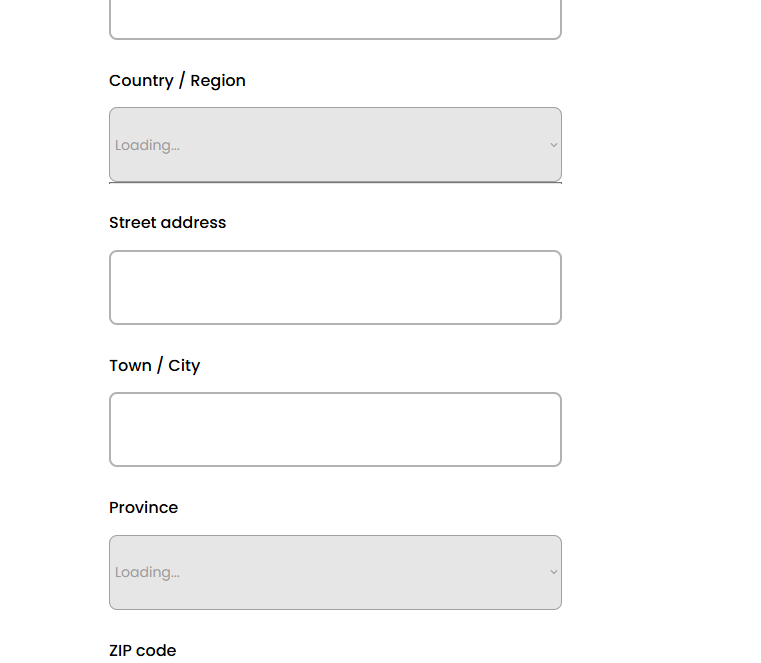Click the right end of Town / City field
The width and height of the screenshot is (761, 663).
[550, 430]
